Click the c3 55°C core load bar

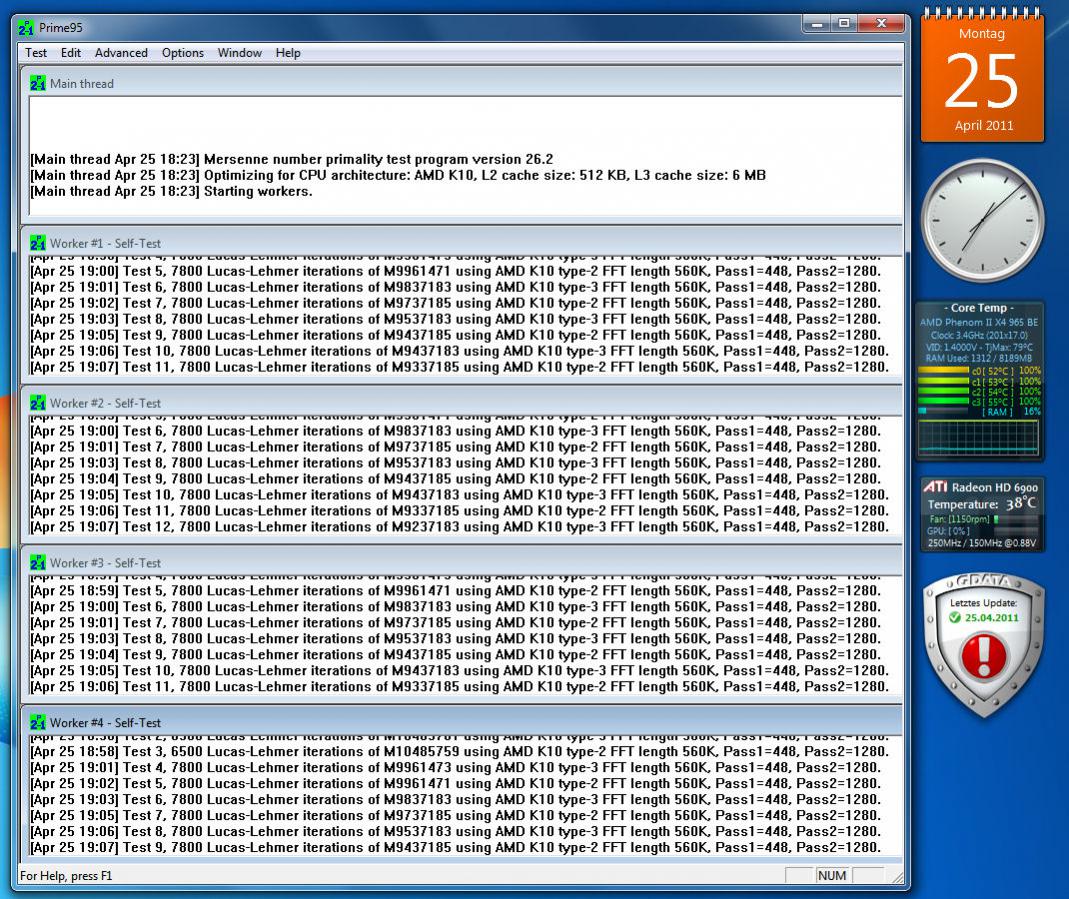944,401
